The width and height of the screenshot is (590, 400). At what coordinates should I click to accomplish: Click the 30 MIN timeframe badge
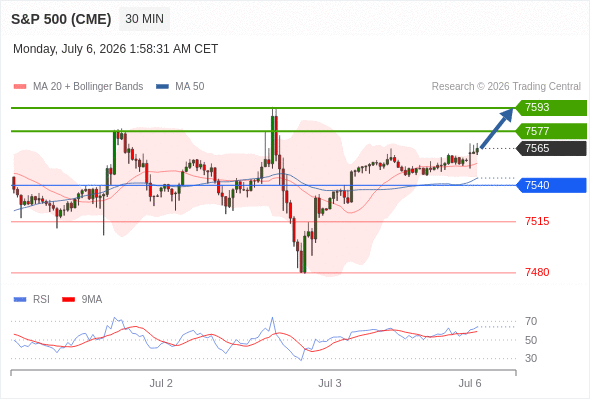click(x=144, y=19)
